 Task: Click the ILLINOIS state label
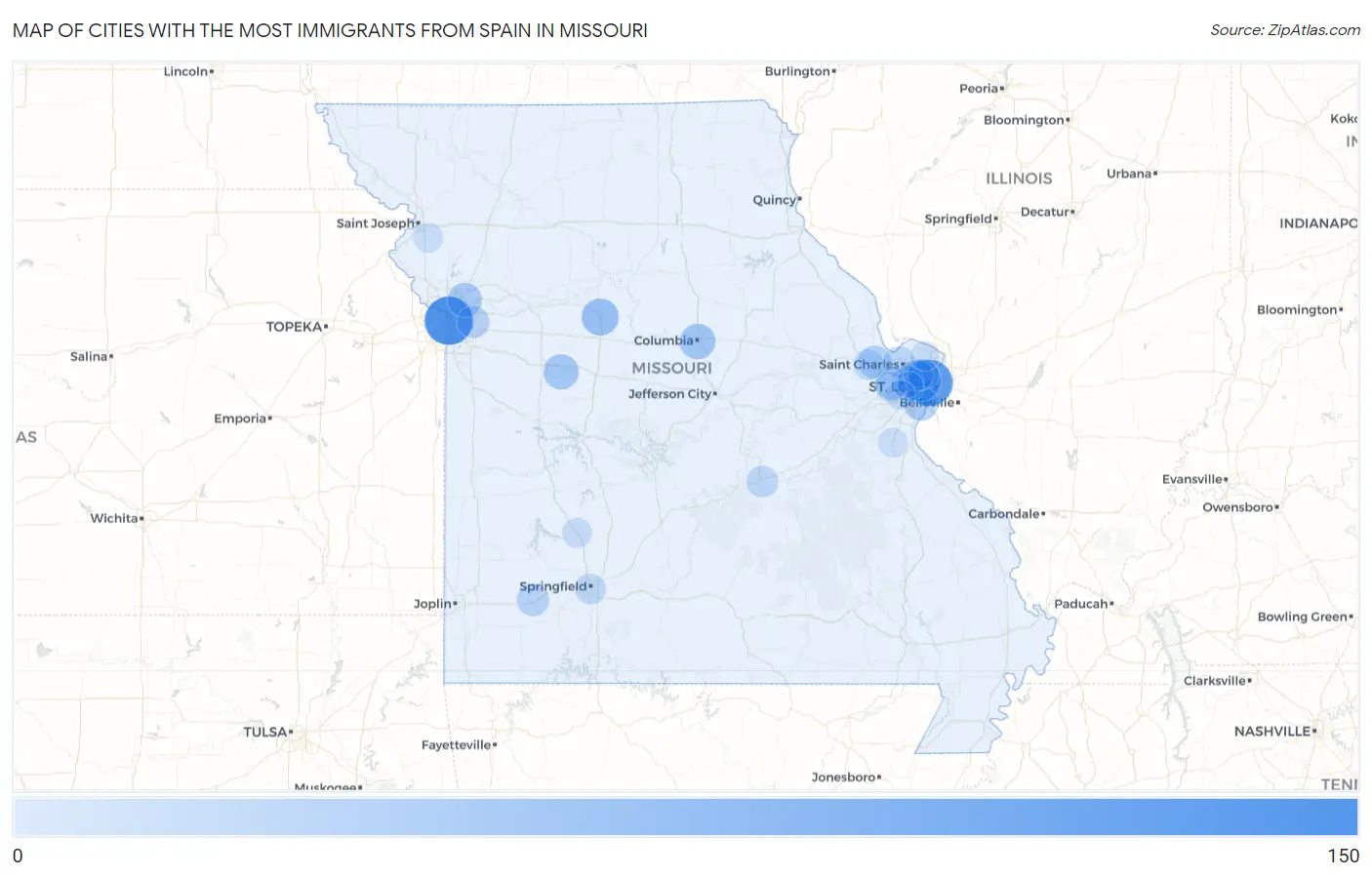pyautogui.click(x=1019, y=179)
